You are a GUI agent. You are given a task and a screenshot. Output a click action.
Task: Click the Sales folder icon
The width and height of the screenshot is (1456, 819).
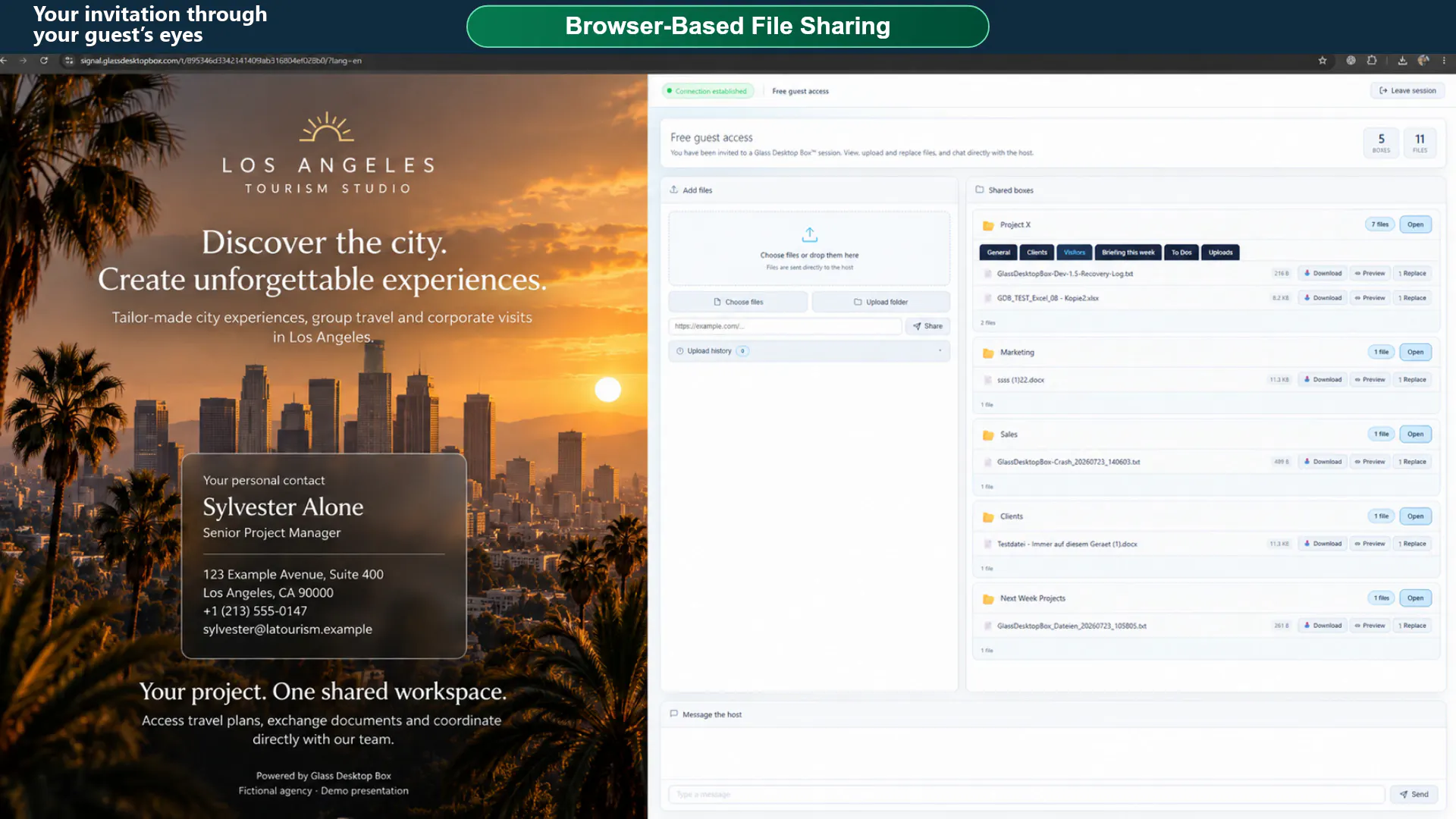click(x=988, y=435)
